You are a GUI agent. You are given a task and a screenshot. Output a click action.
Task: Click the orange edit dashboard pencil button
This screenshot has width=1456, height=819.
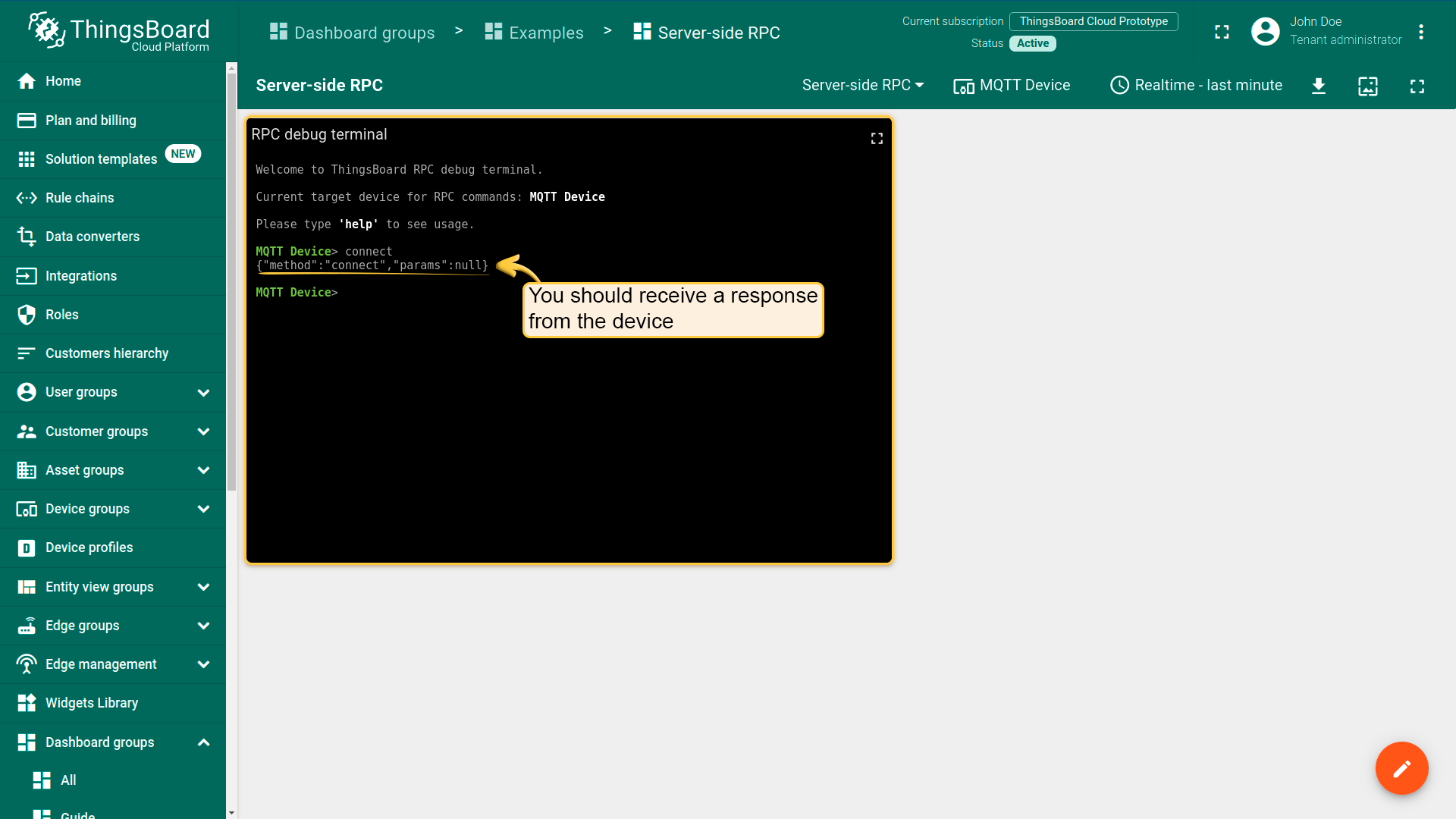click(1401, 768)
